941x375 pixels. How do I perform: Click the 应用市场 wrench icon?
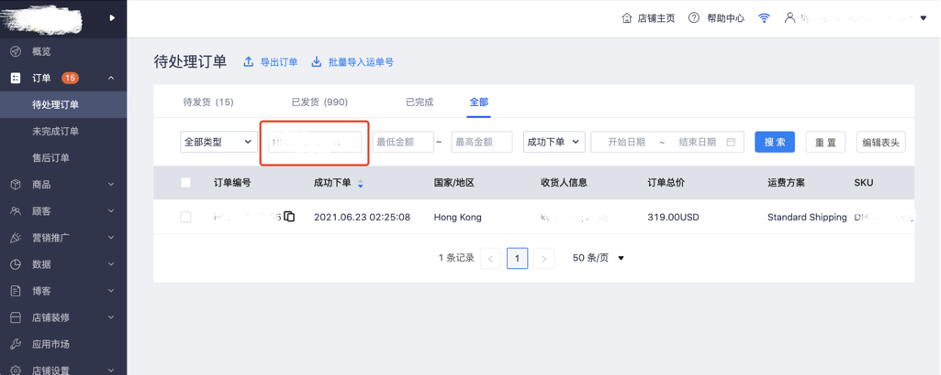point(16,344)
